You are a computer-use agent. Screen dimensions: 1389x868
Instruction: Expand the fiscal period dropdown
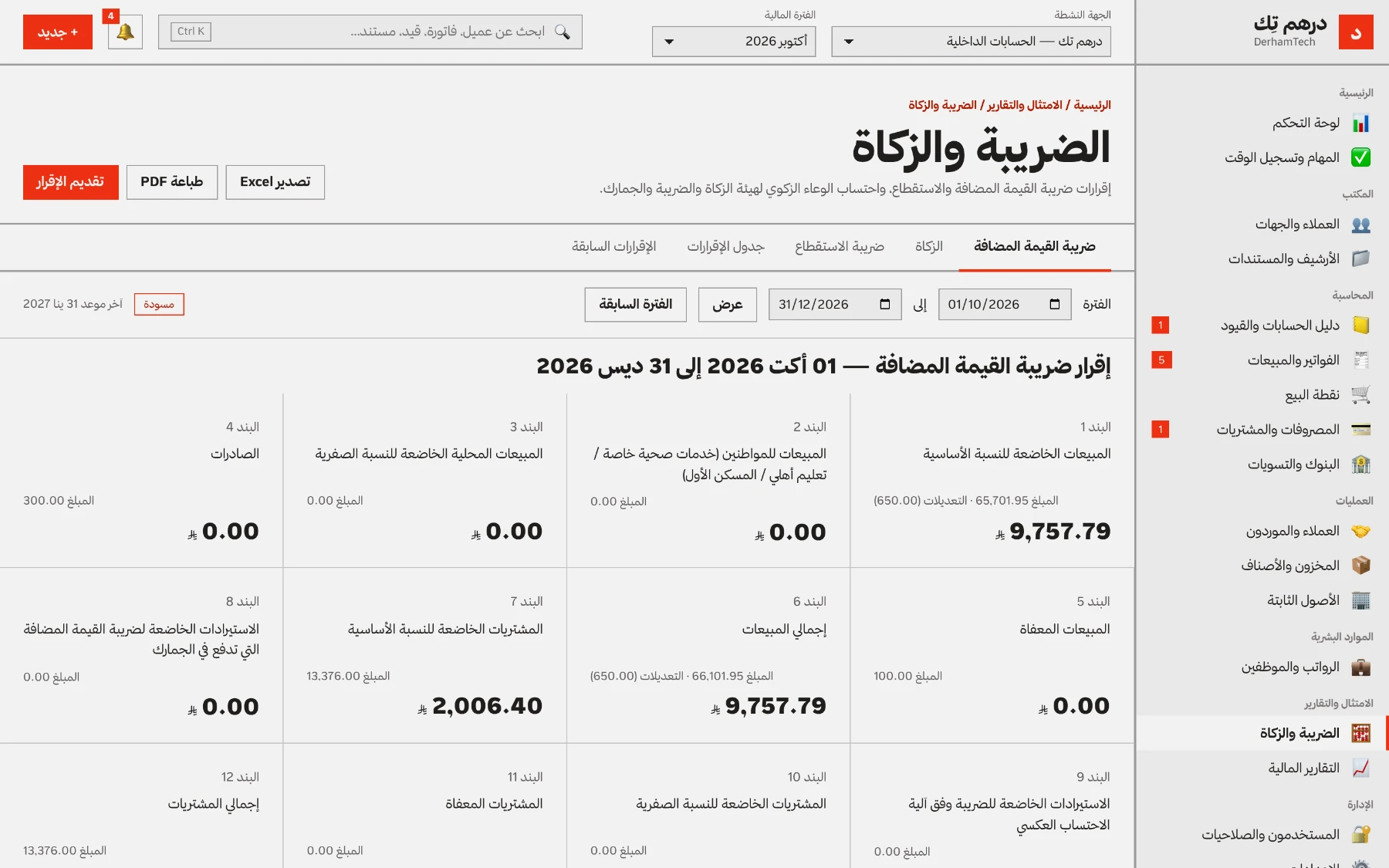click(734, 42)
